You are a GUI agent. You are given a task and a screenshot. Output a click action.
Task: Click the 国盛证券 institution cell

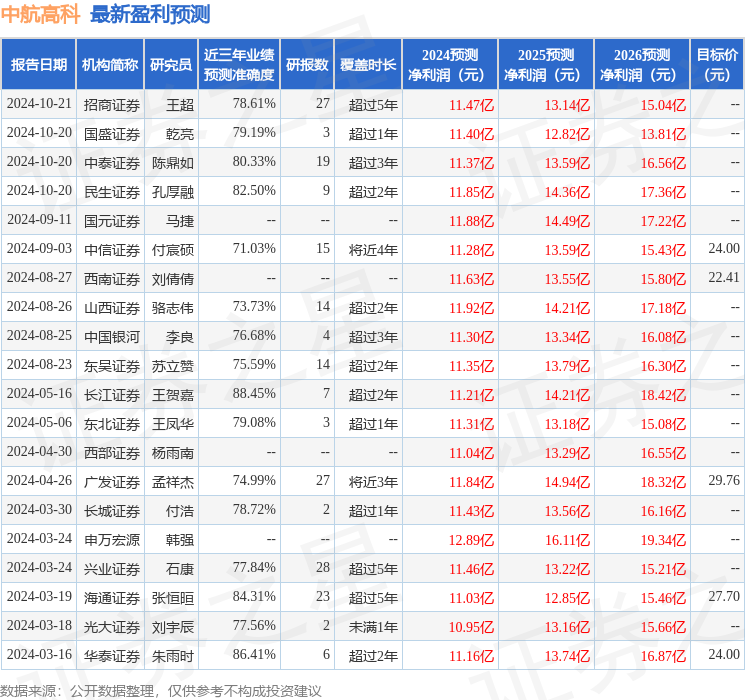click(x=112, y=134)
